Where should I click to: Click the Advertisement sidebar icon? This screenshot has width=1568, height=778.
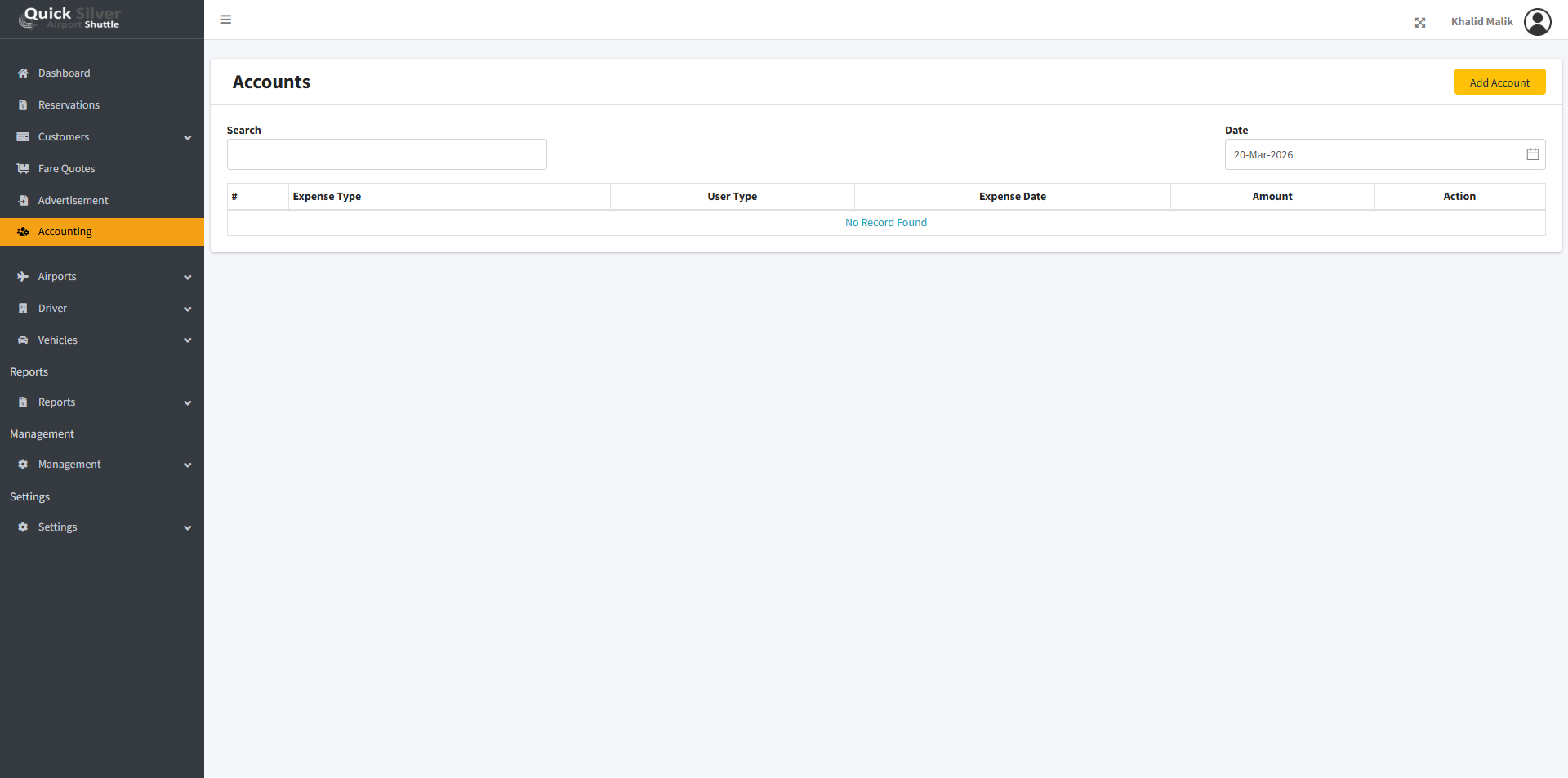tap(23, 201)
